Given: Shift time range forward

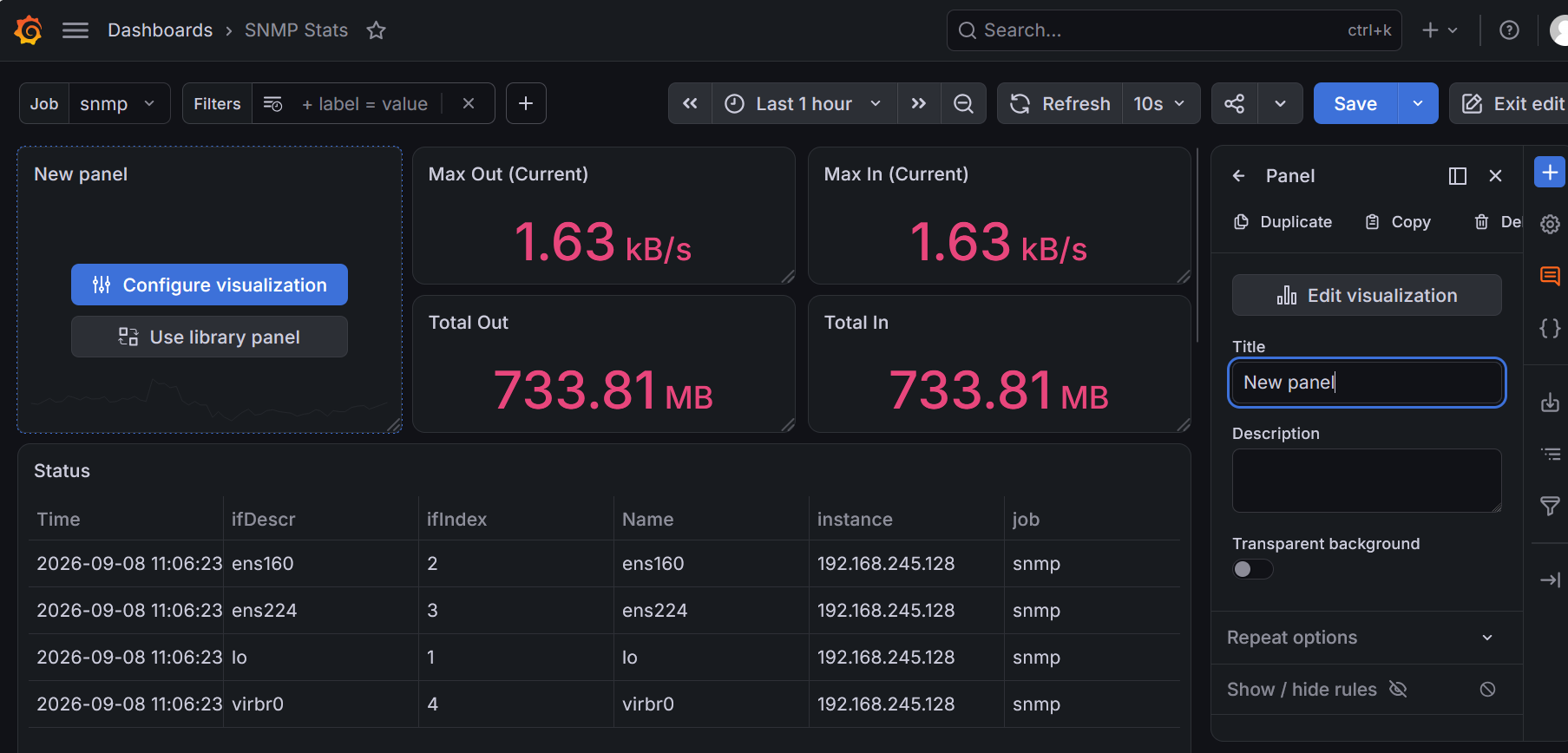Looking at the screenshot, I should click(x=919, y=103).
